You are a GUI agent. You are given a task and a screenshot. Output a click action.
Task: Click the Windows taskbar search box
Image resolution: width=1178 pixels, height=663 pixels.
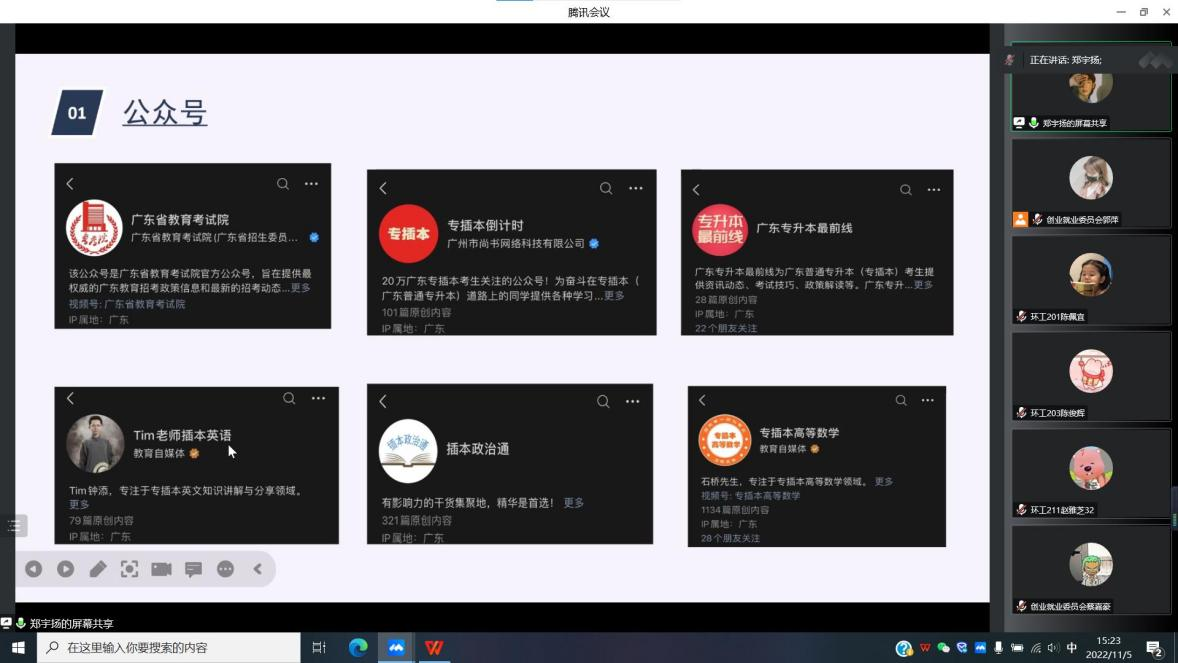coord(170,648)
